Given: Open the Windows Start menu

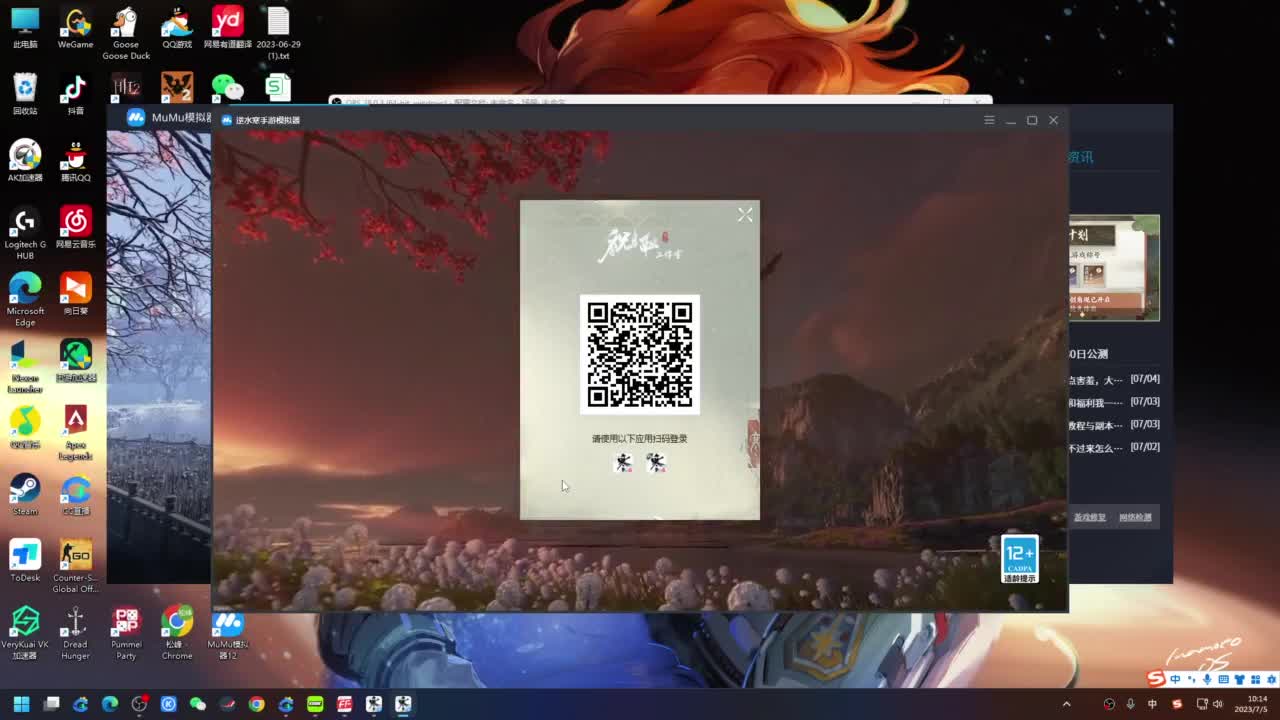Looking at the screenshot, I should coord(21,704).
